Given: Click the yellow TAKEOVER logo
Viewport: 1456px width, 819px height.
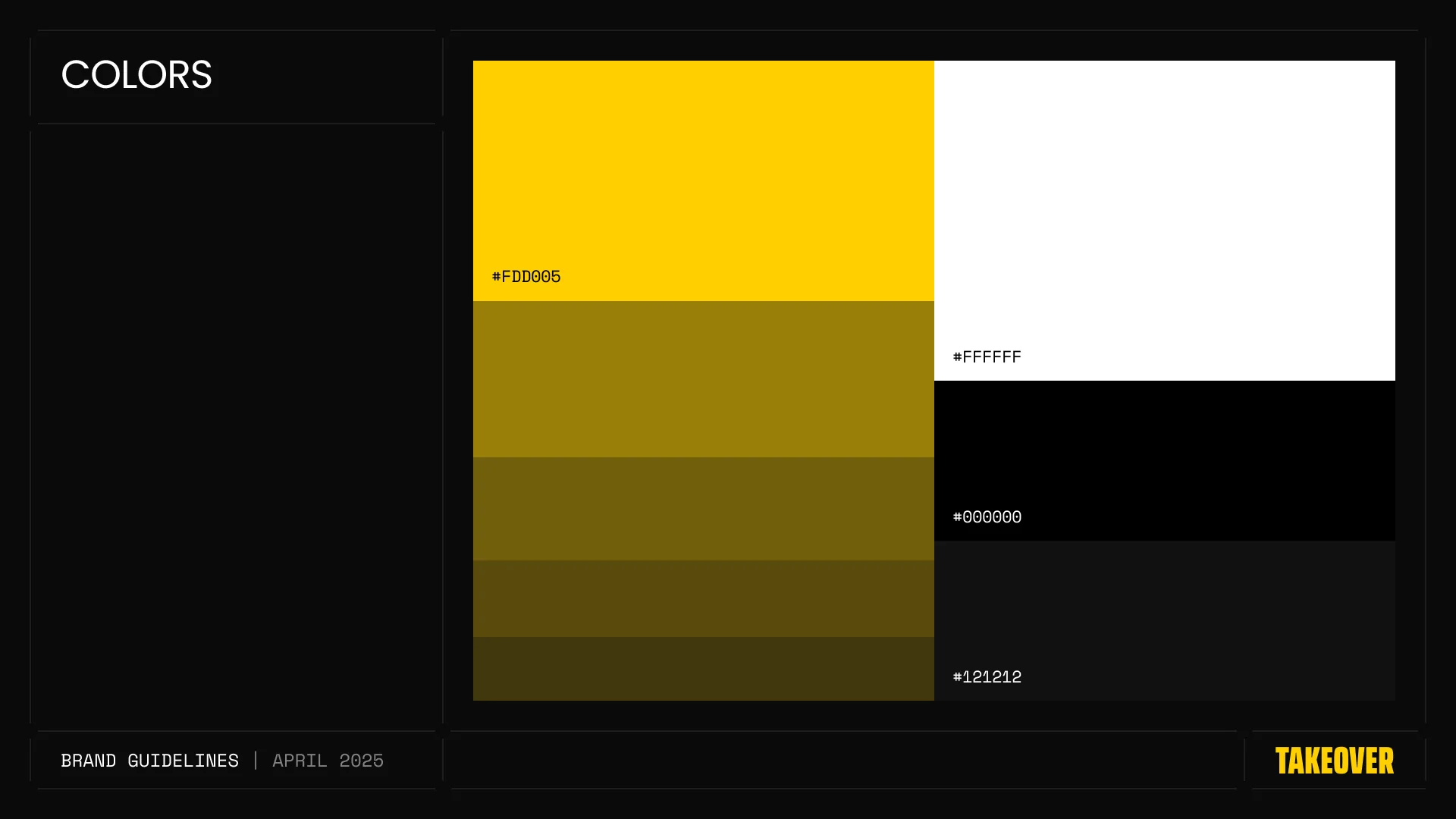Looking at the screenshot, I should click(1335, 761).
